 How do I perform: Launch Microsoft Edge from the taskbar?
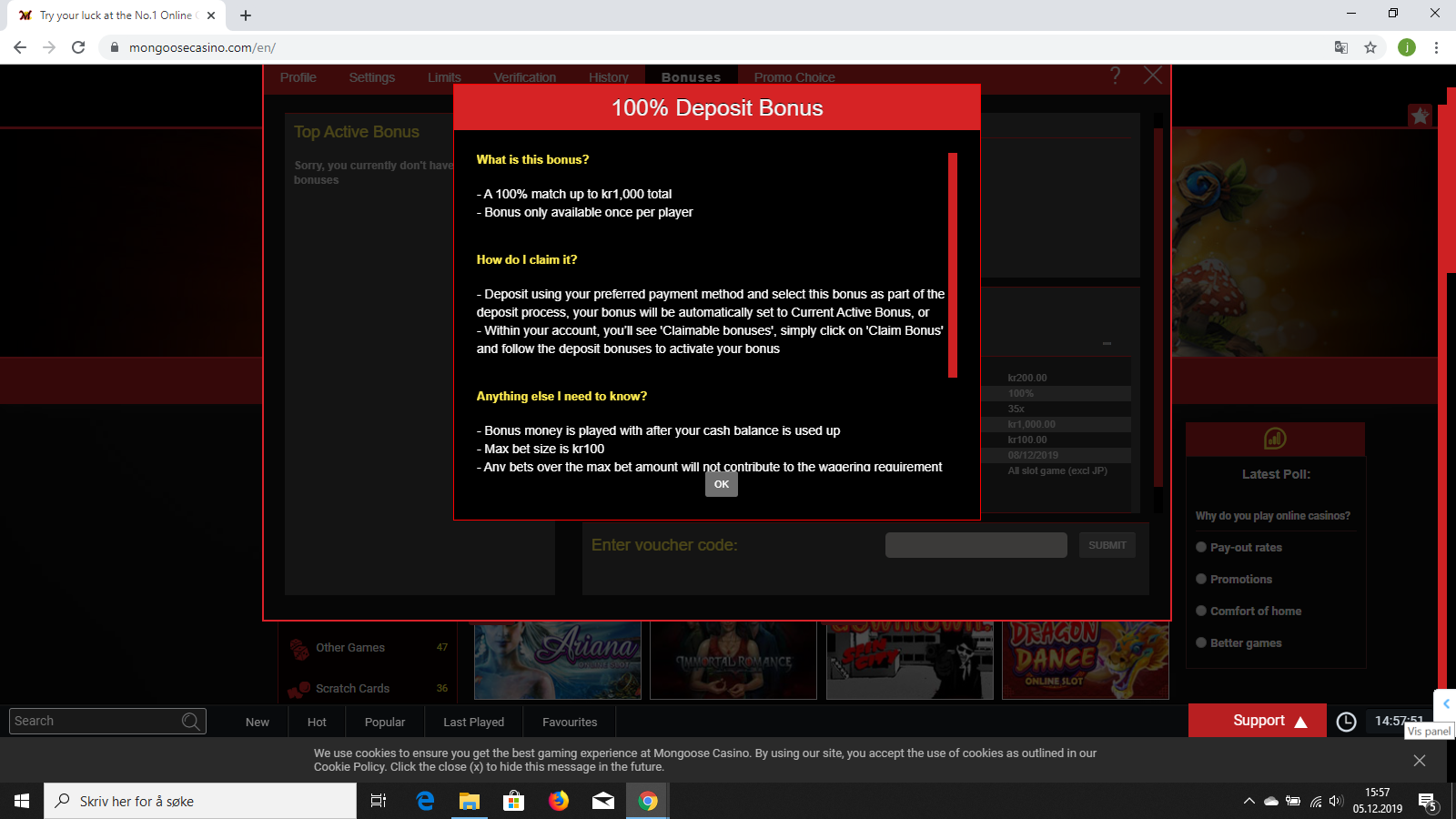(x=425, y=801)
